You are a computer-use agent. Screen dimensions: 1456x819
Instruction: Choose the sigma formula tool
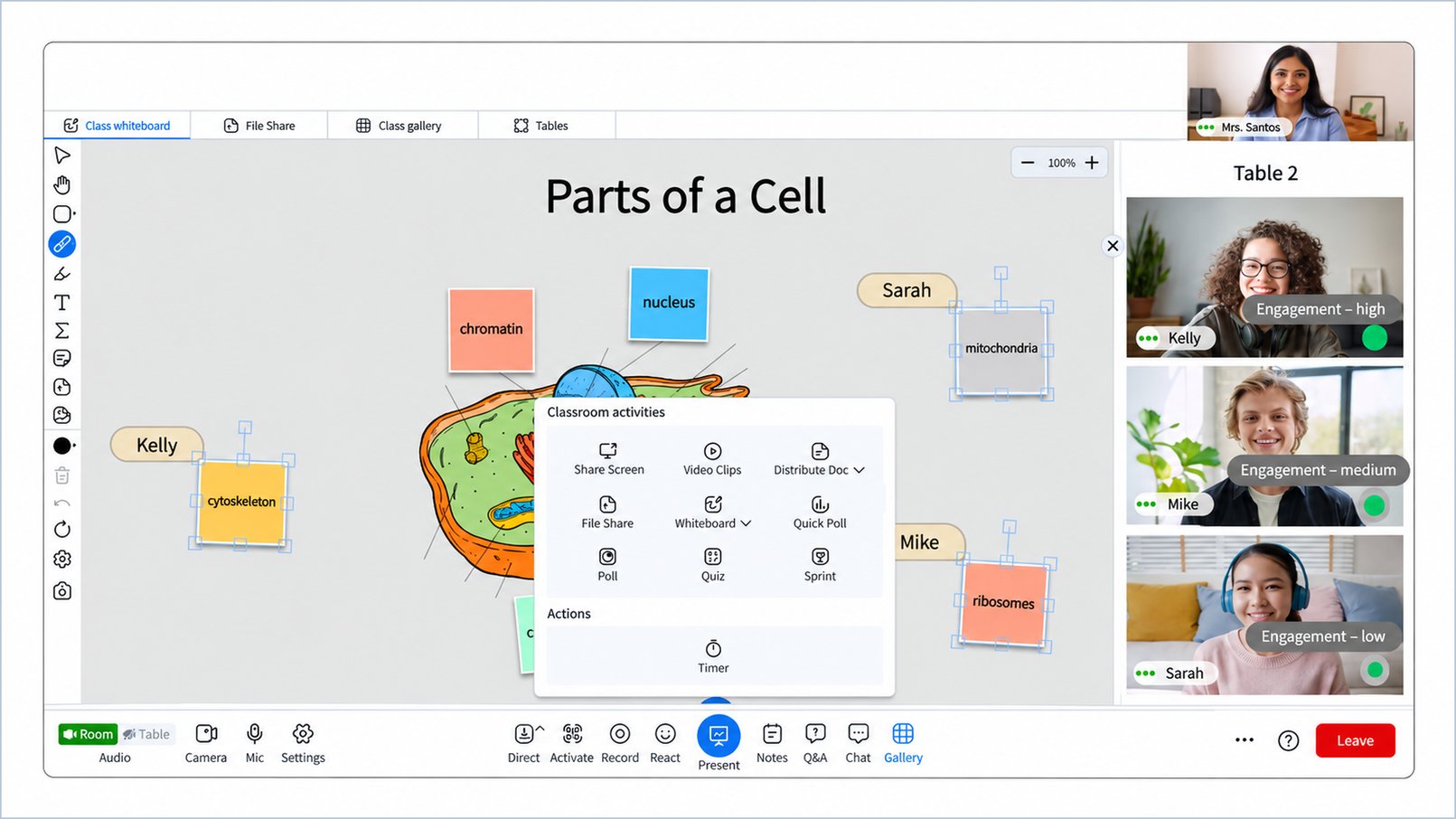61,330
